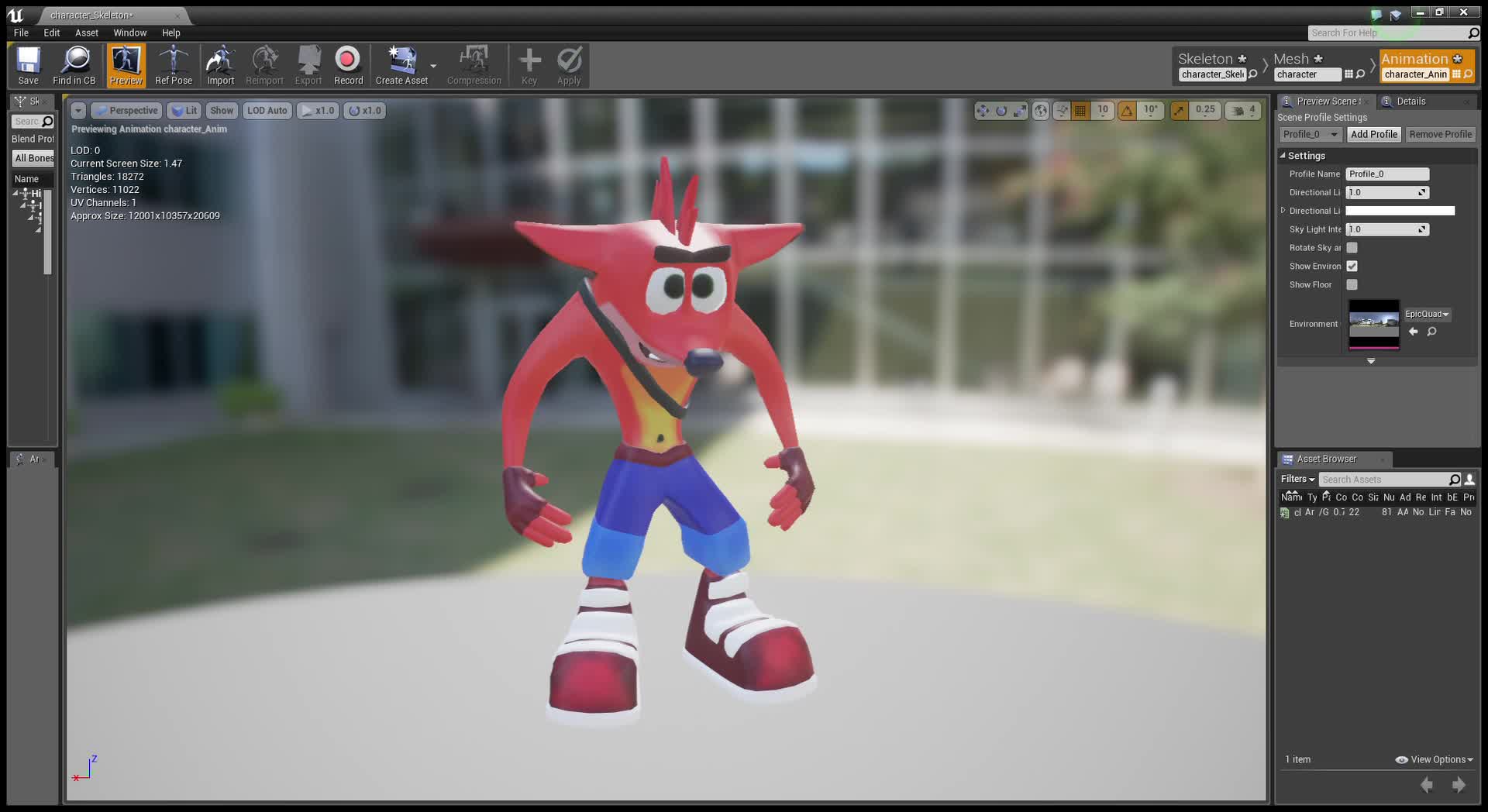Save the character_Skeleton asset
Viewport: 1488px width, 812px height.
point(28,65)
